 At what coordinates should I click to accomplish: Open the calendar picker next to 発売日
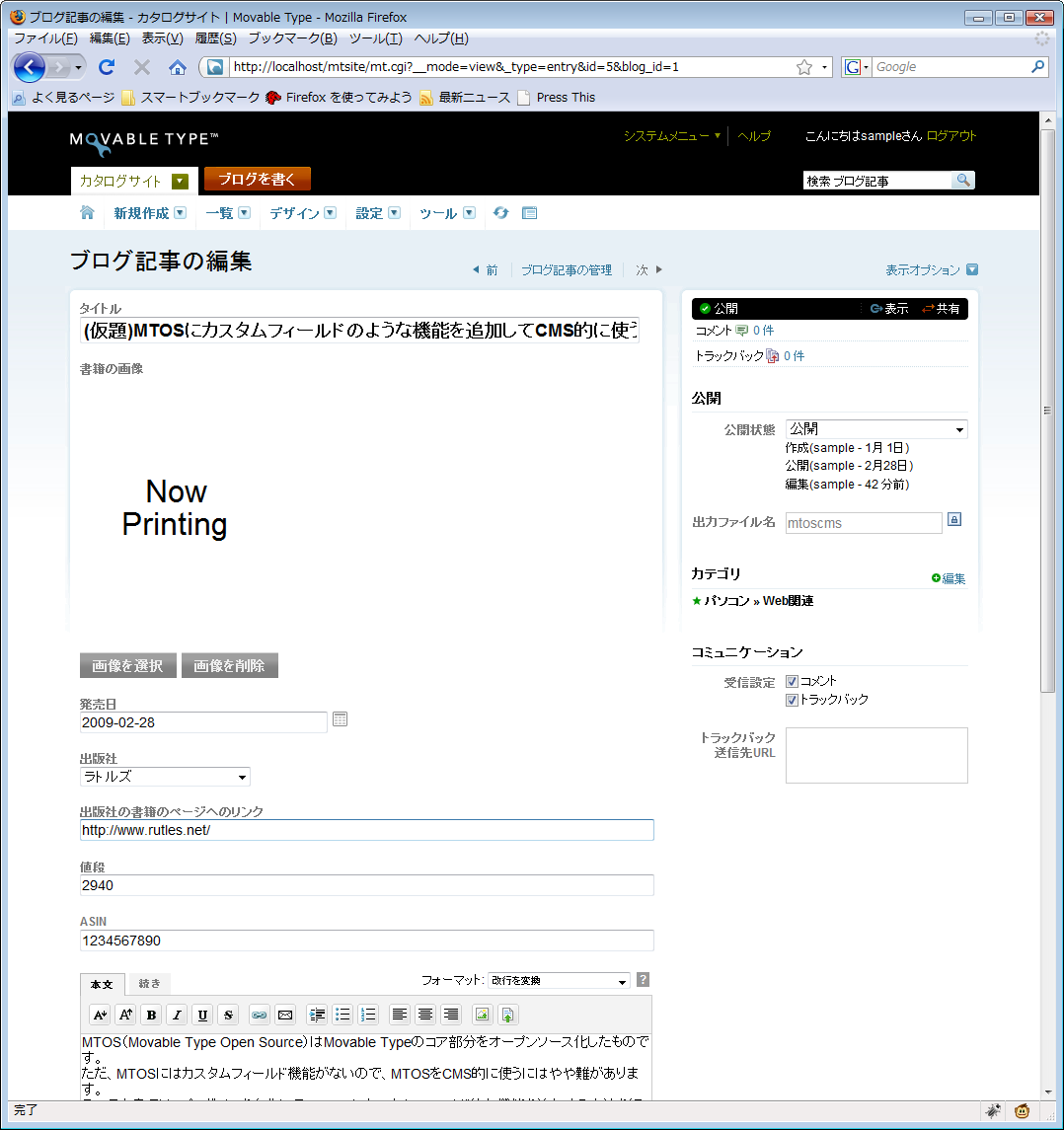(x=340, y=719)
